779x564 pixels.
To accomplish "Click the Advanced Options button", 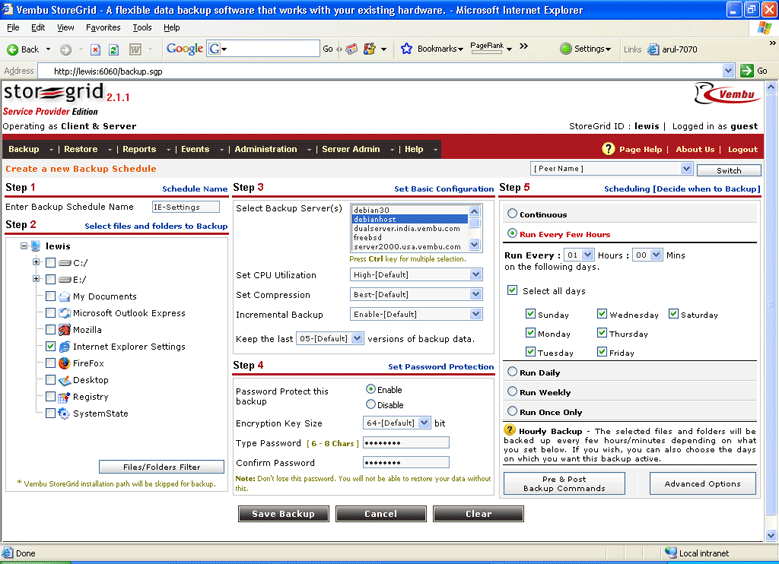I will pyautogui.click(x=702, y=483).
